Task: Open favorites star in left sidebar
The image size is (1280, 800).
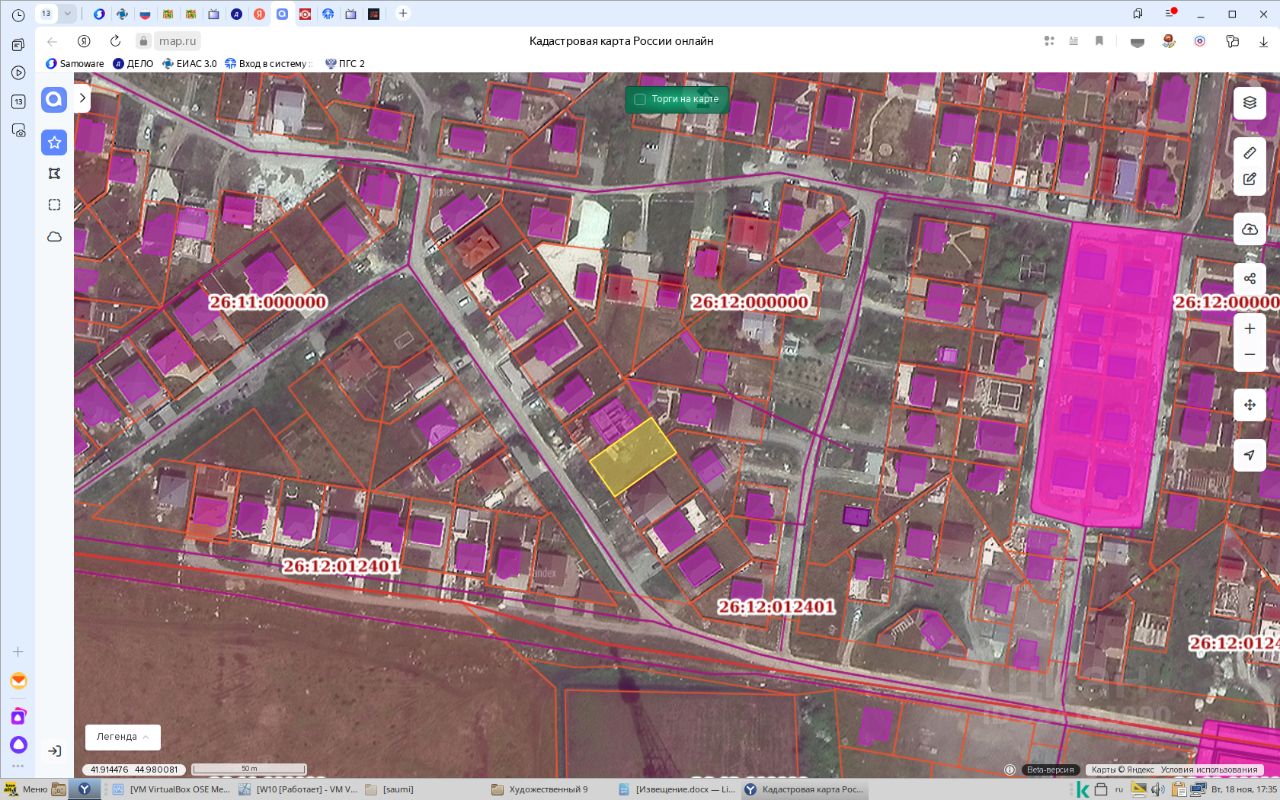Action: (x=54, y=143)
